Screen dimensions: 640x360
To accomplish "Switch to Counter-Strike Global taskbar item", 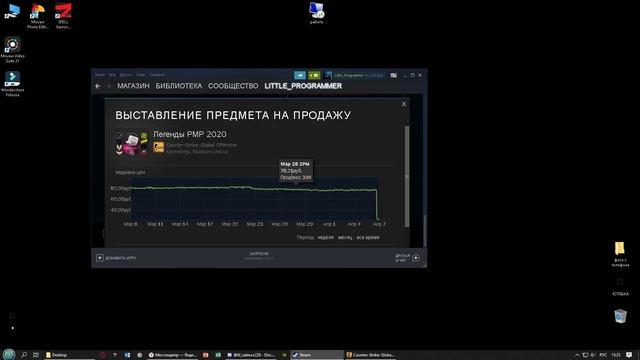I will tap(370, 355).
